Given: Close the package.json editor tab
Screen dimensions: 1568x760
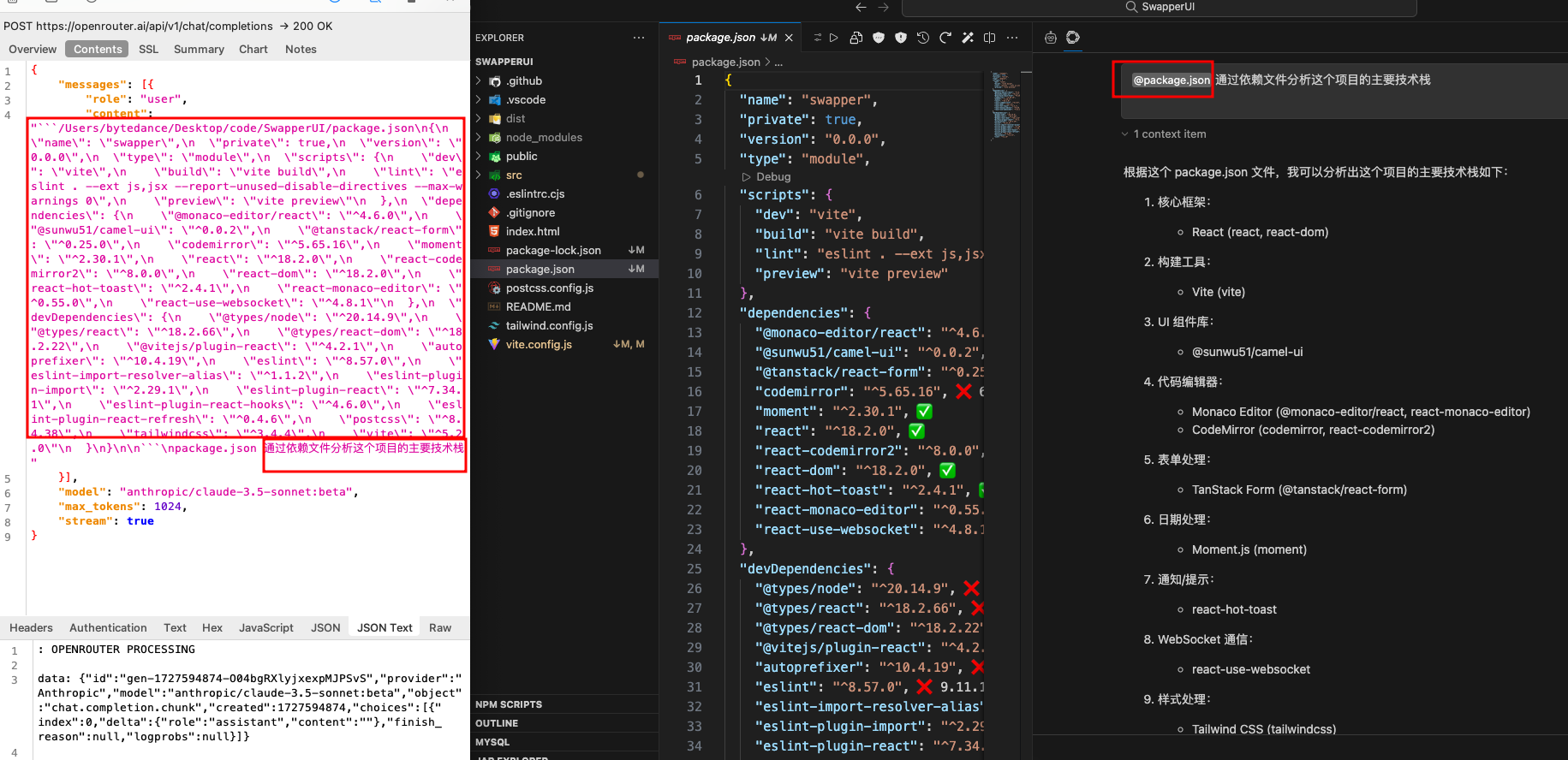Looking at the screenshot, I should pos(789,38).
